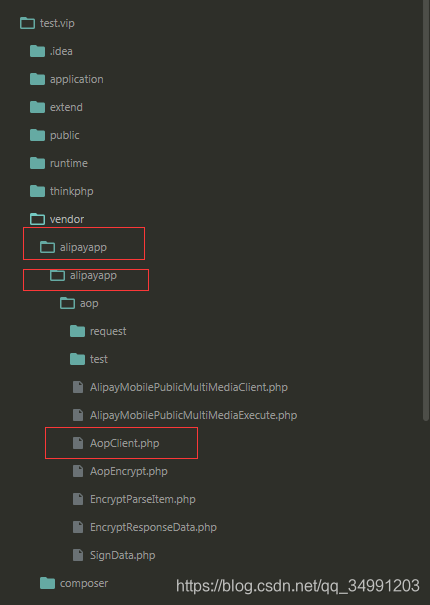The width and height of the screenshot is (430, 605).
Task: Select the test.vip project name
Action: [57, 23]
